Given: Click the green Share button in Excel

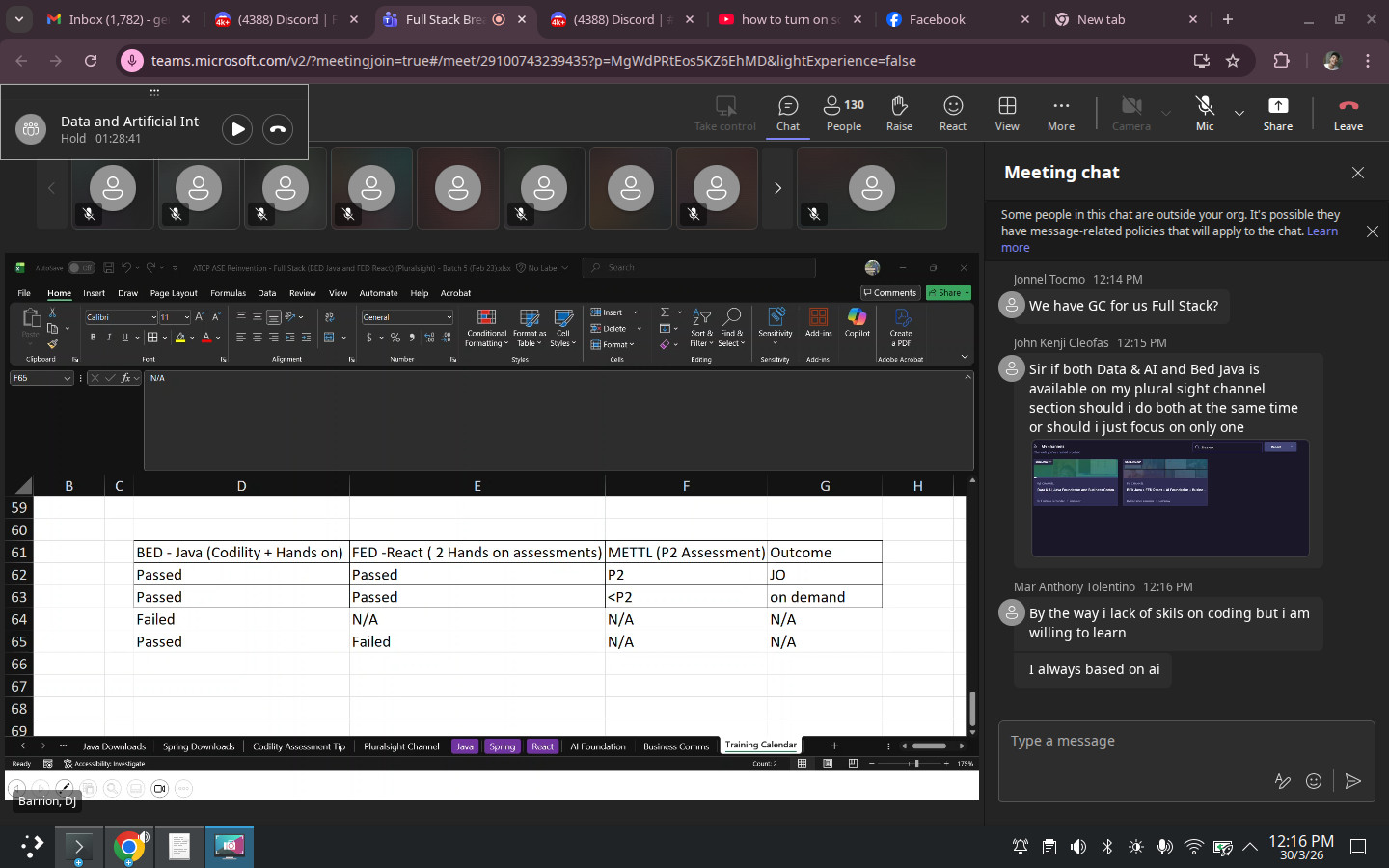Looking at the screenshot, I should point(948,293).
